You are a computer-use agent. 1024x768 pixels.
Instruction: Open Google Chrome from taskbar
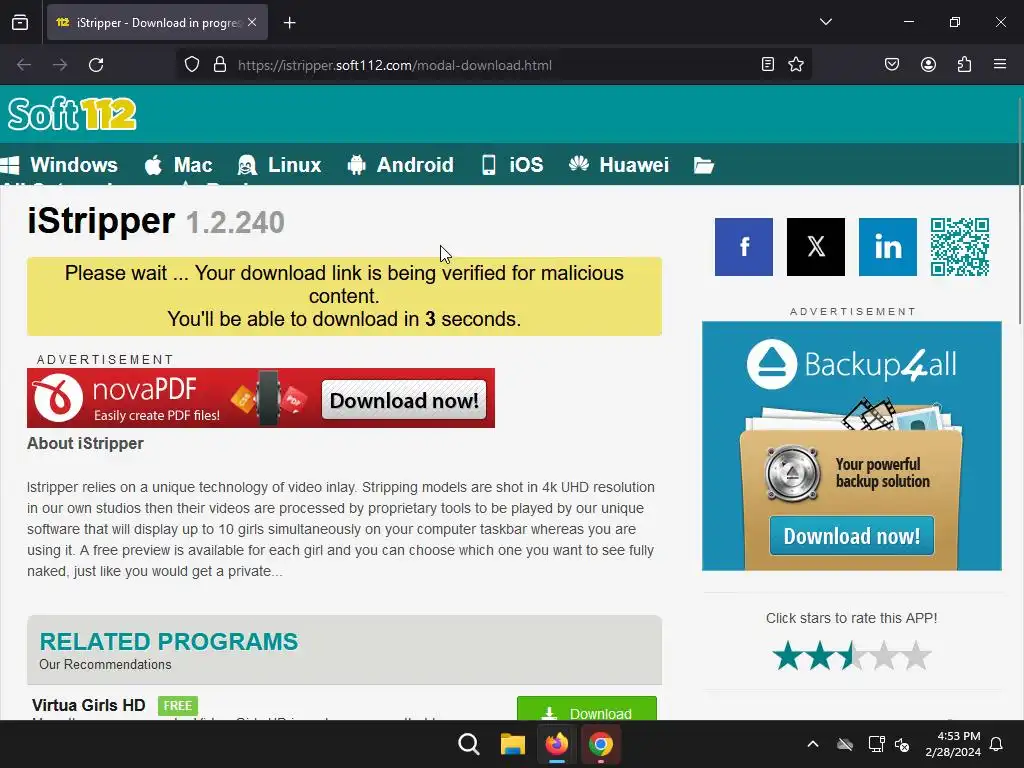point(600,744)
